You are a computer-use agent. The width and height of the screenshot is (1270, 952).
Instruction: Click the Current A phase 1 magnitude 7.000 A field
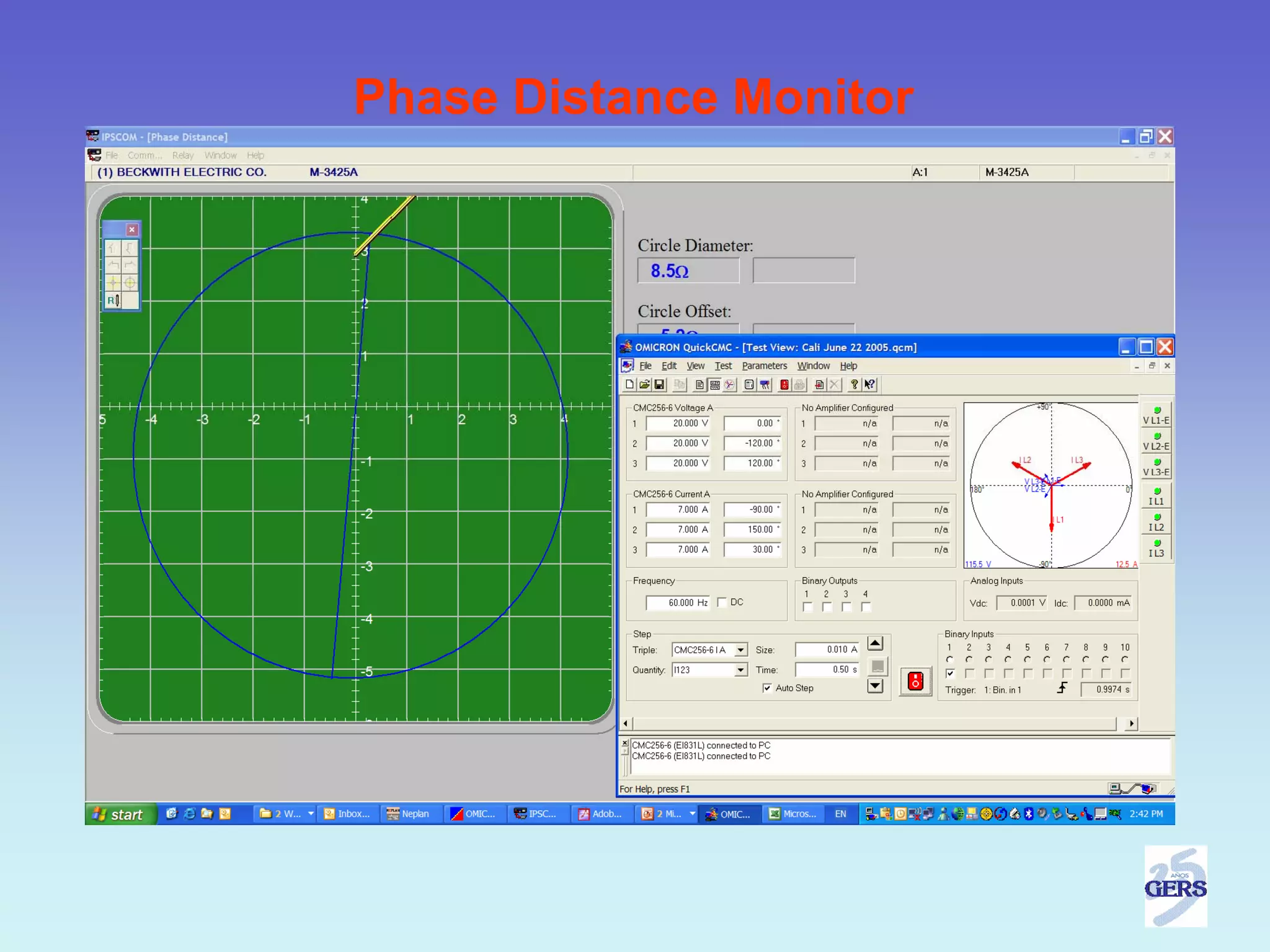[677, 509]
